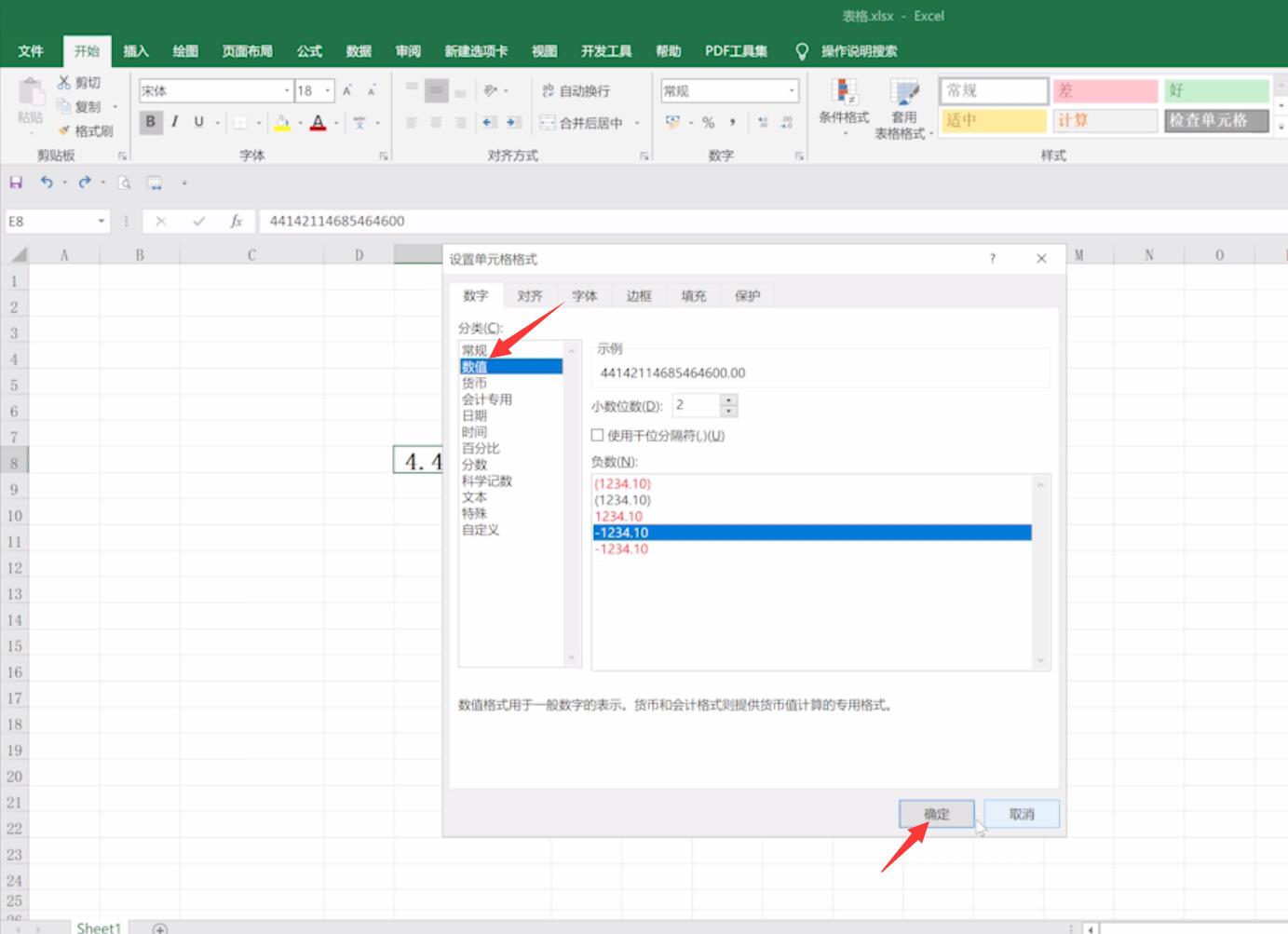Click the percent style icon
Image resolution: width=1288 pixels, height=934 pixels.
tap(709, 122)
